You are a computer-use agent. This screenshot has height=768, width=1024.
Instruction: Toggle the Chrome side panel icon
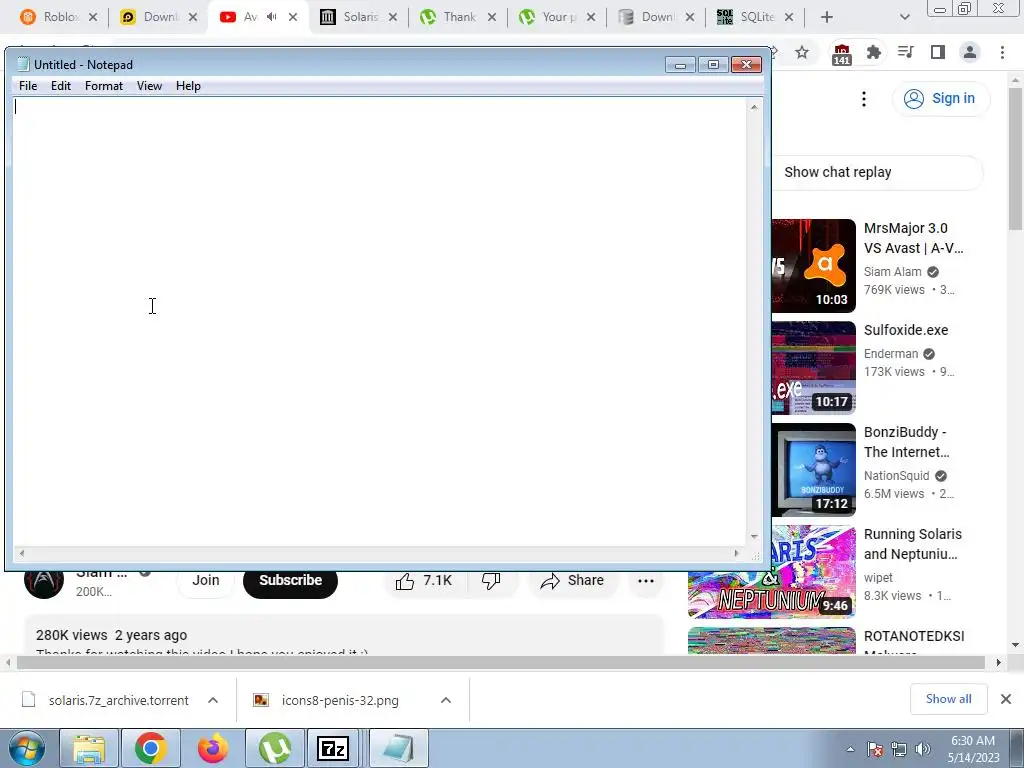pos(938,52)
